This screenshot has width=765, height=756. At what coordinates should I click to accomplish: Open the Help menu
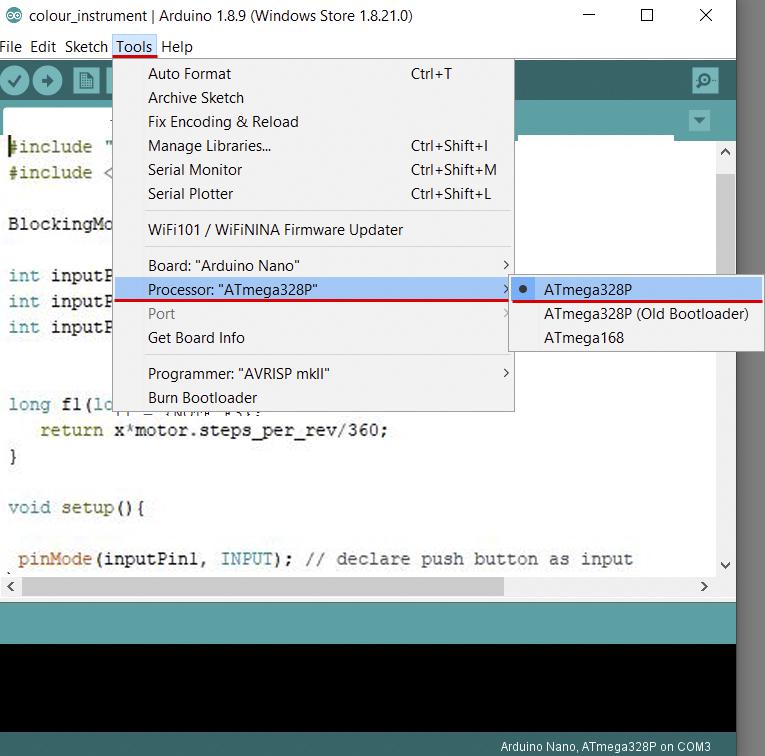tap(177, 47)
